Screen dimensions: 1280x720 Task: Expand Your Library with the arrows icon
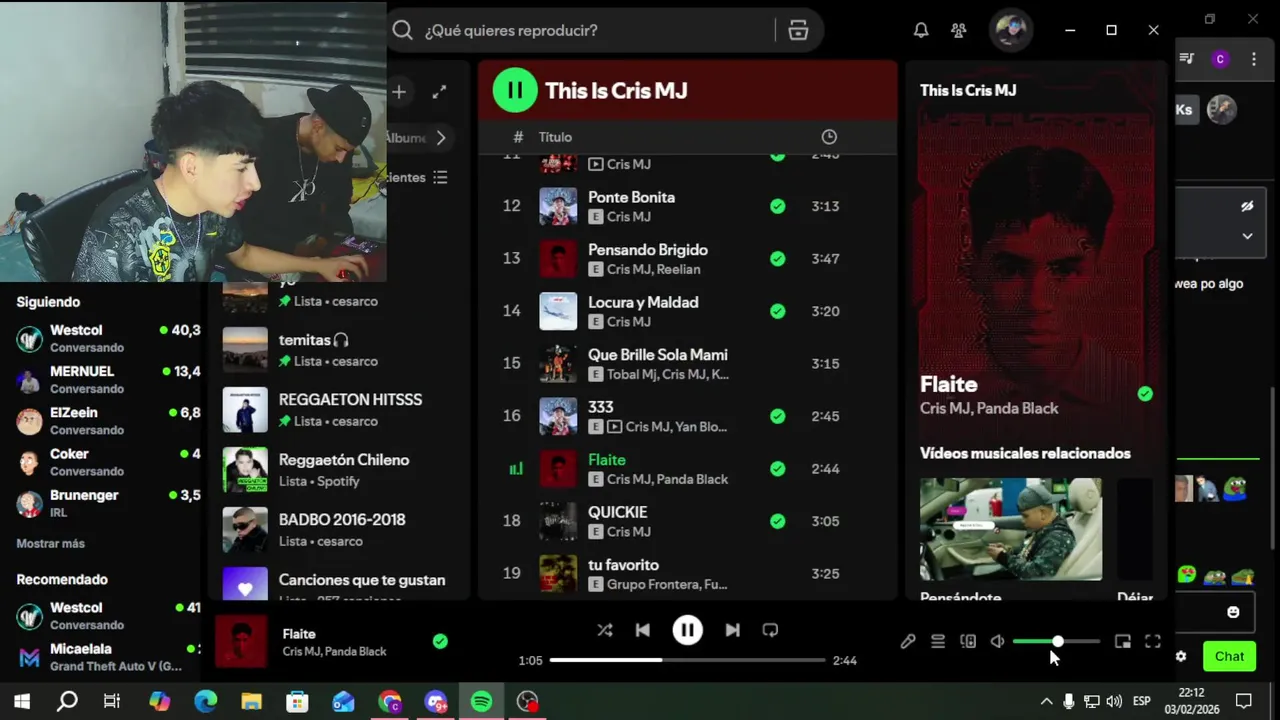click(439, 92)
